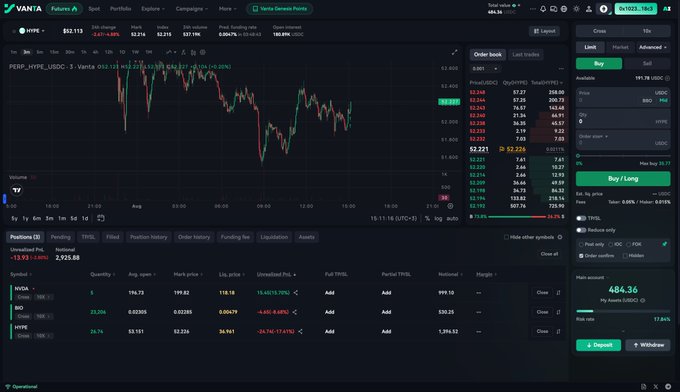Enable the TP/SL toggle
Viewport: 680px width, 392px height.
coord(581,218)
